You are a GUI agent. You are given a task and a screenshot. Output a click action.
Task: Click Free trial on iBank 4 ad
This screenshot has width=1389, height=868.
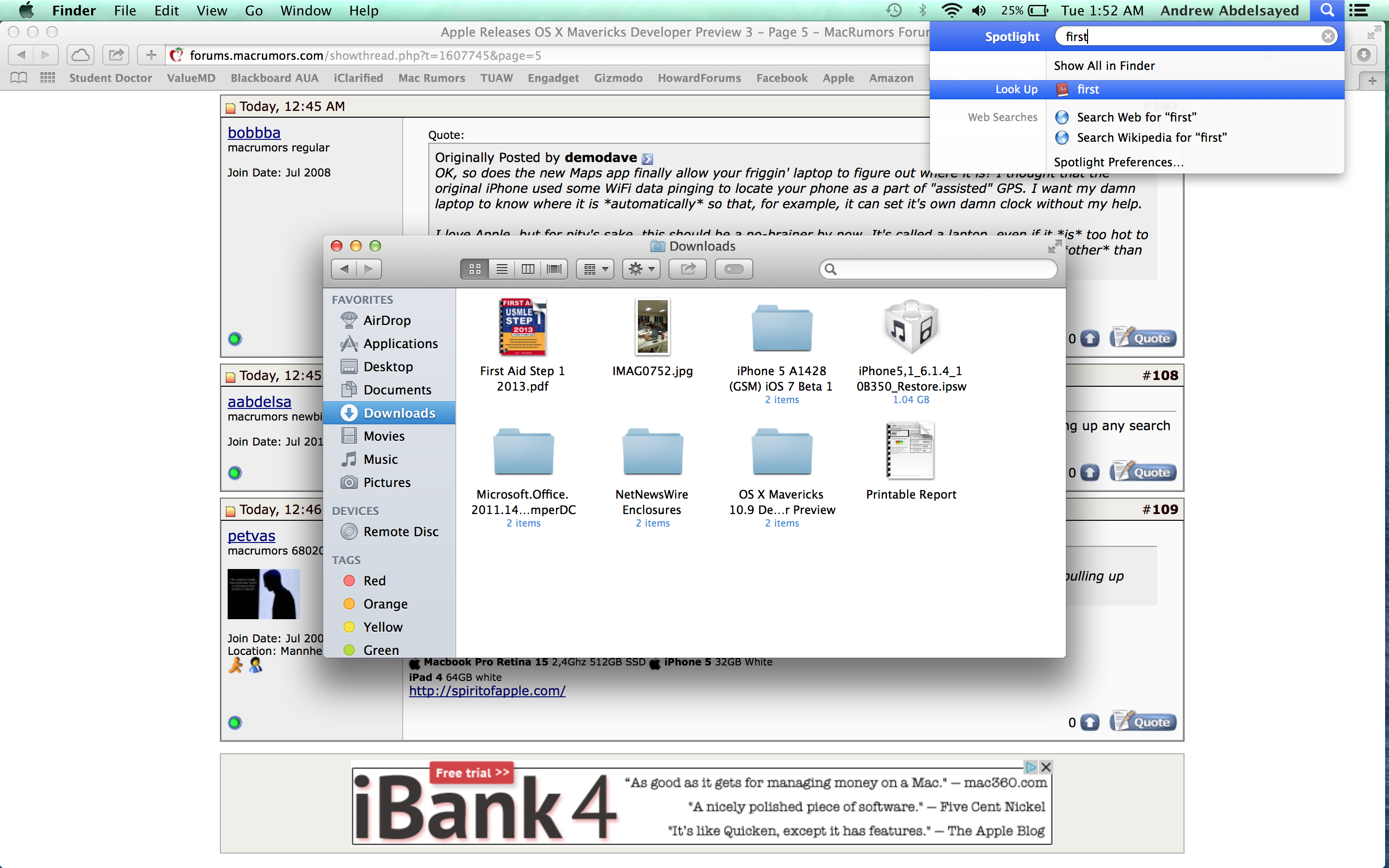pyautogui.click(x=472, y=773)
